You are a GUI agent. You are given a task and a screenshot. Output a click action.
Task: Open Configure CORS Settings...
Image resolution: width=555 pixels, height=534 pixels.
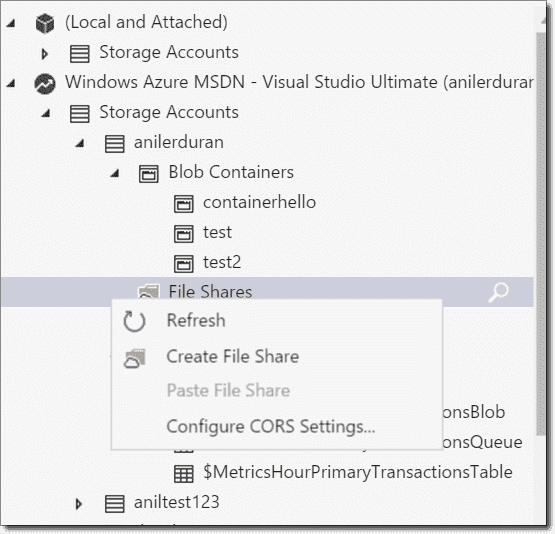(x=277, y=426)
